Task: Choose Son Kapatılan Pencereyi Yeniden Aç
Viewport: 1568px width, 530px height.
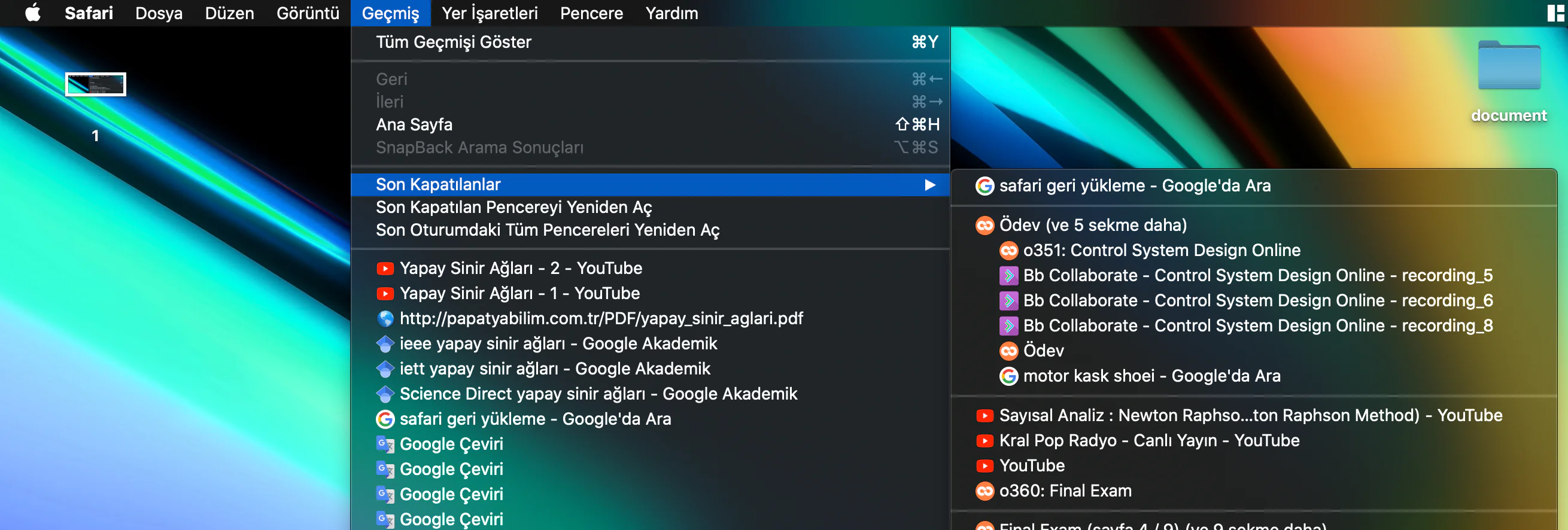Action: pyautogui.click(x=650, y=208)
